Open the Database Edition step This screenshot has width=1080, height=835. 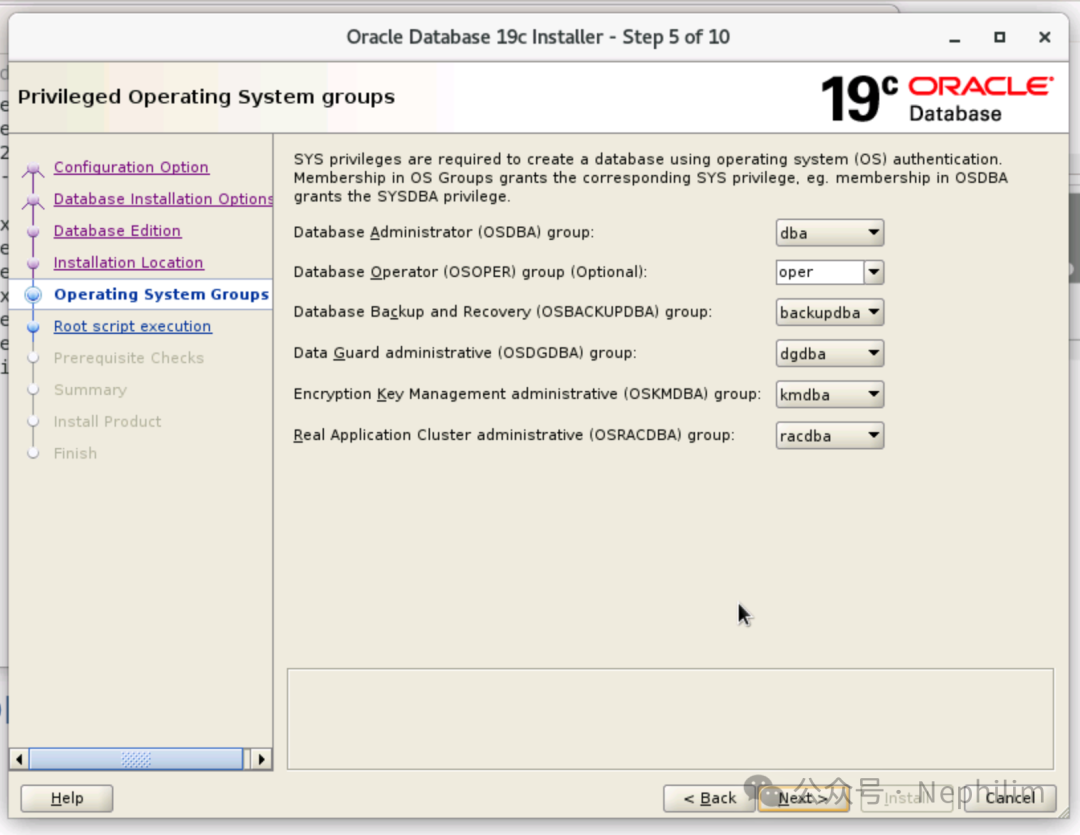[x=117, y=230]
